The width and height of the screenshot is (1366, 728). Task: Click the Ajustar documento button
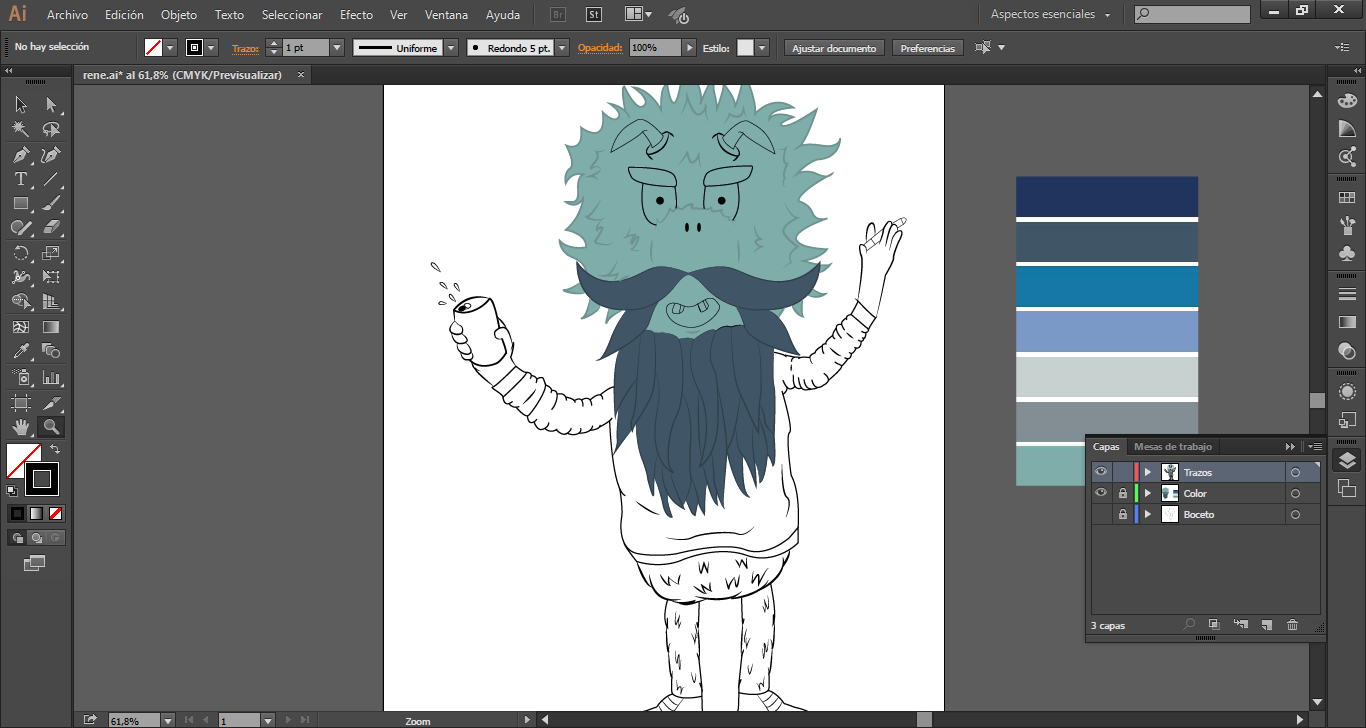click(x=834, y=48)
